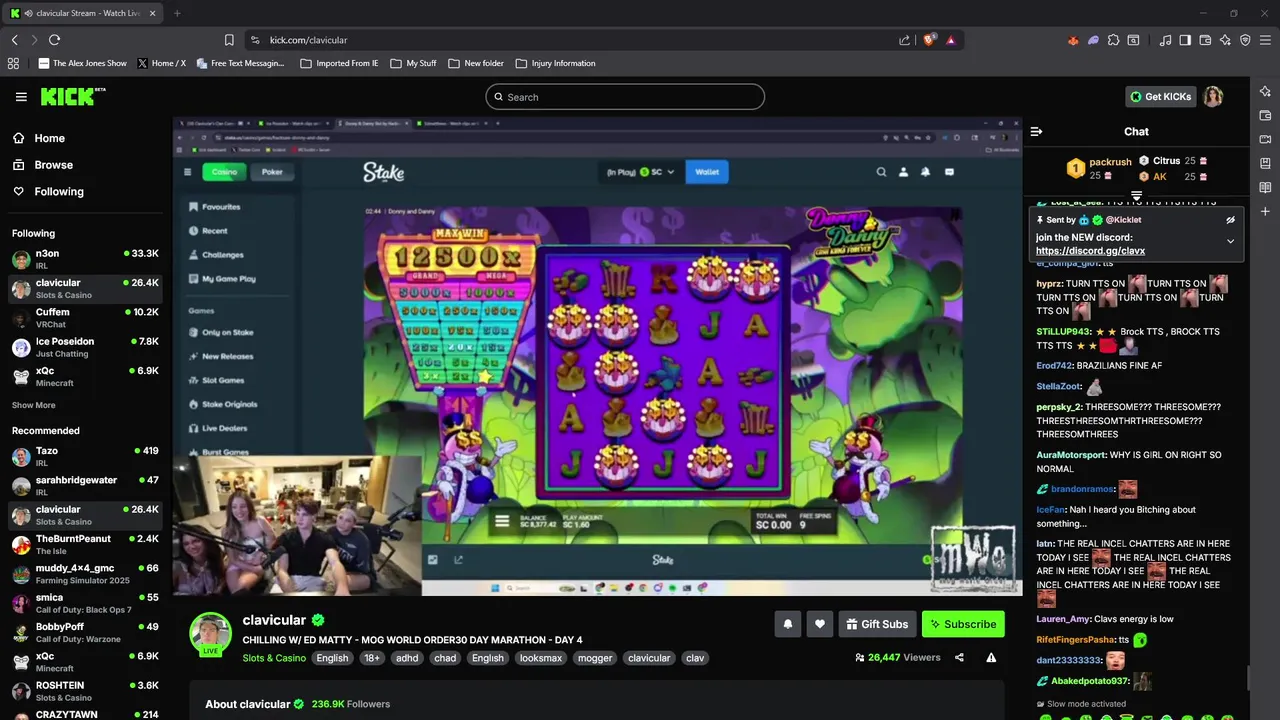This screenshot has width=1280, height=720.
Task: Share the stream
Action: pyautogui.click(x=960, y=658)
